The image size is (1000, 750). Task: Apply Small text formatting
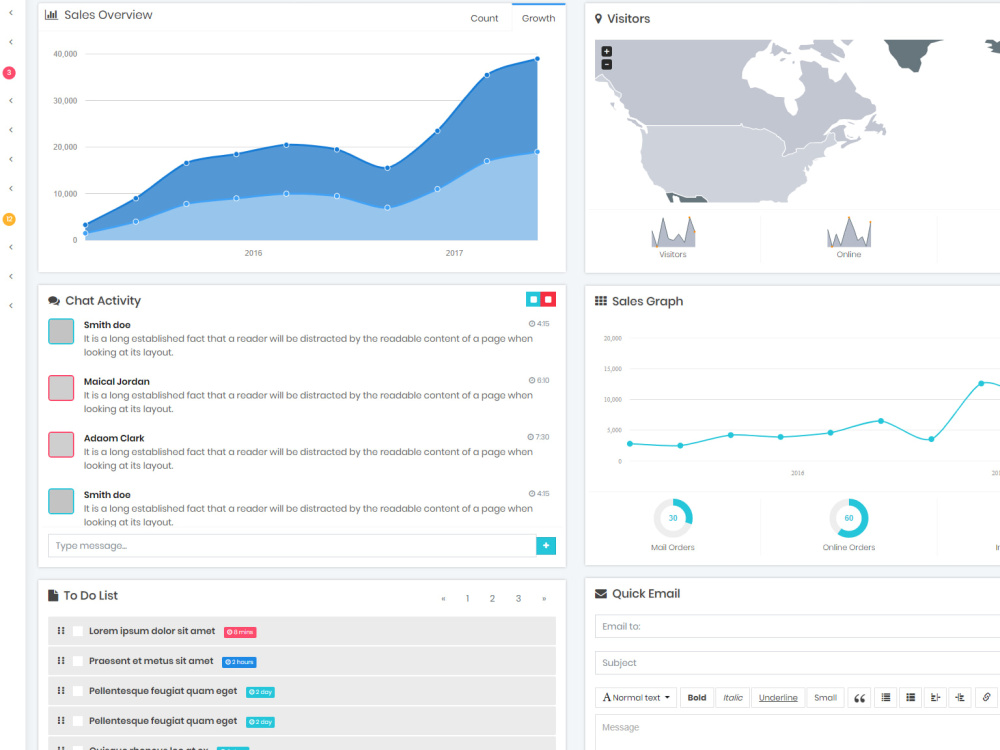pos(825,698)
